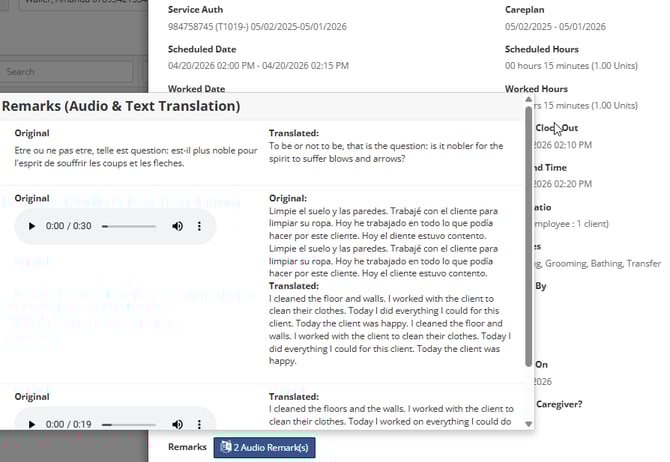670x462 pixels.
Task: Click the translation icon on Audio Remarks button
Action: pos(227,447)
